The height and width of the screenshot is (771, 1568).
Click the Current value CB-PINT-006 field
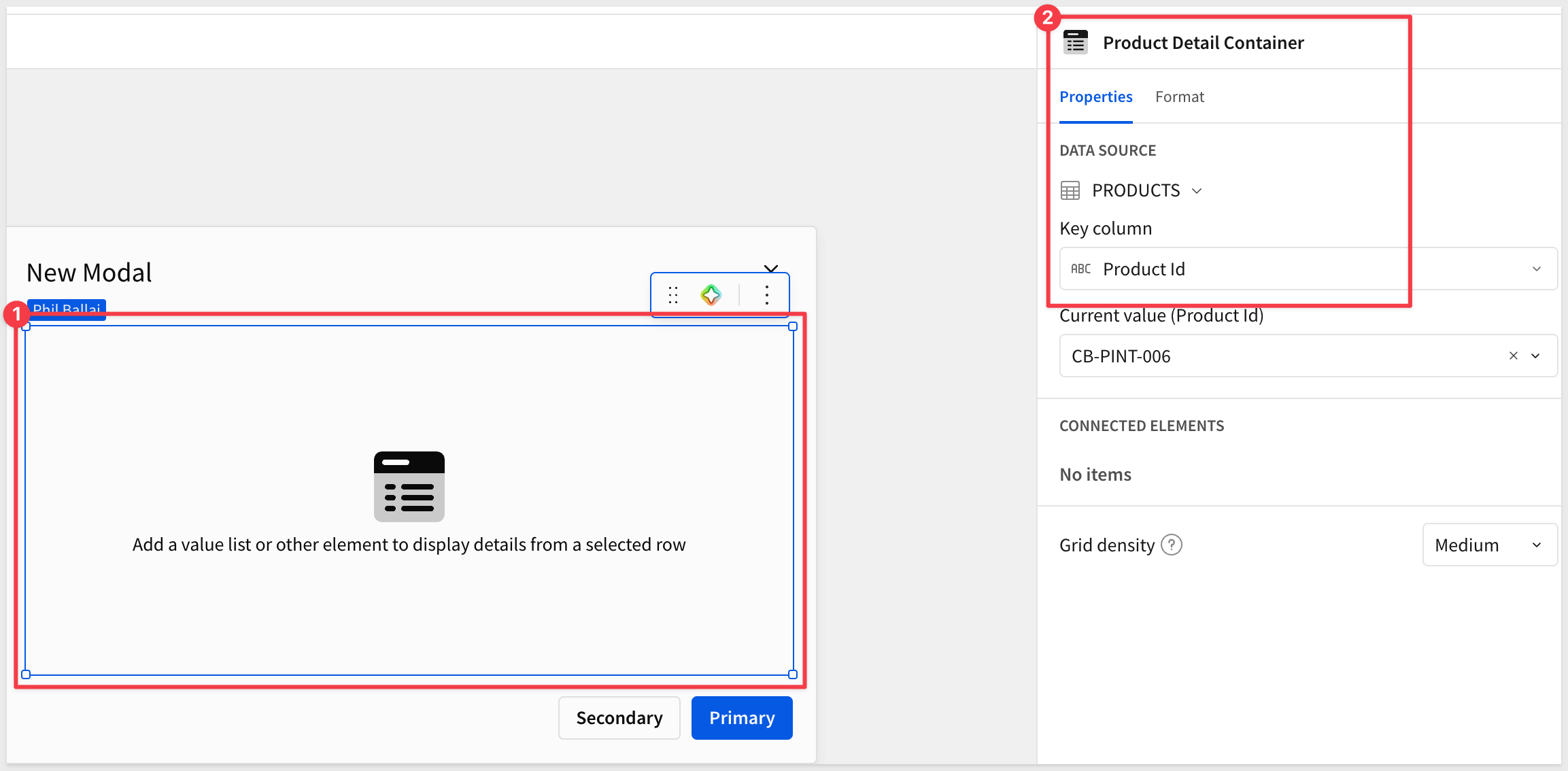click(1308, 356)
